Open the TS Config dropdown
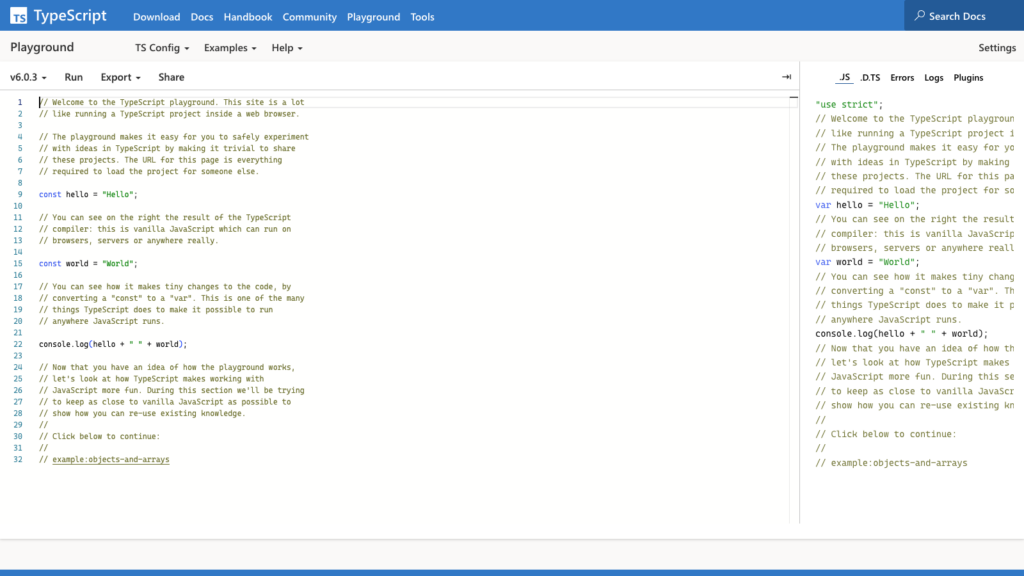 162,48
